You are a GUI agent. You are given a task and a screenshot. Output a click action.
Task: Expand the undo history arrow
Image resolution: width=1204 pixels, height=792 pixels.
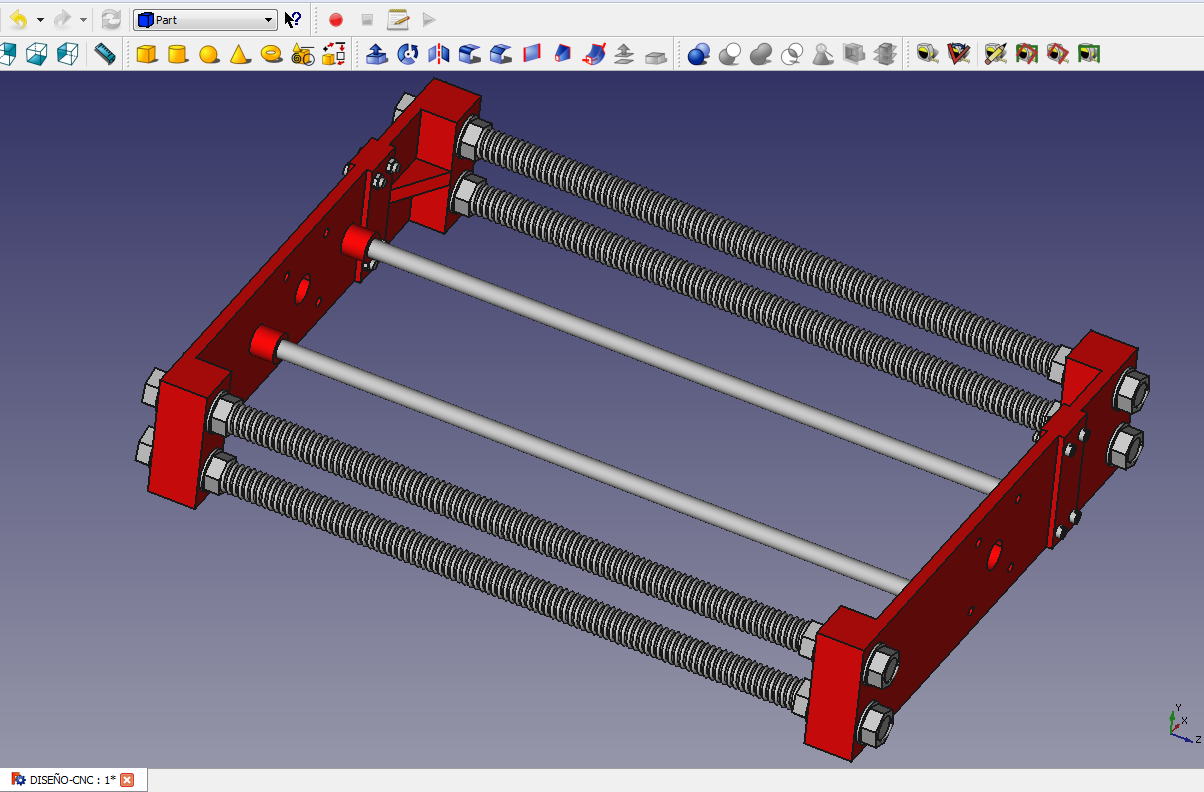(40, 20)
